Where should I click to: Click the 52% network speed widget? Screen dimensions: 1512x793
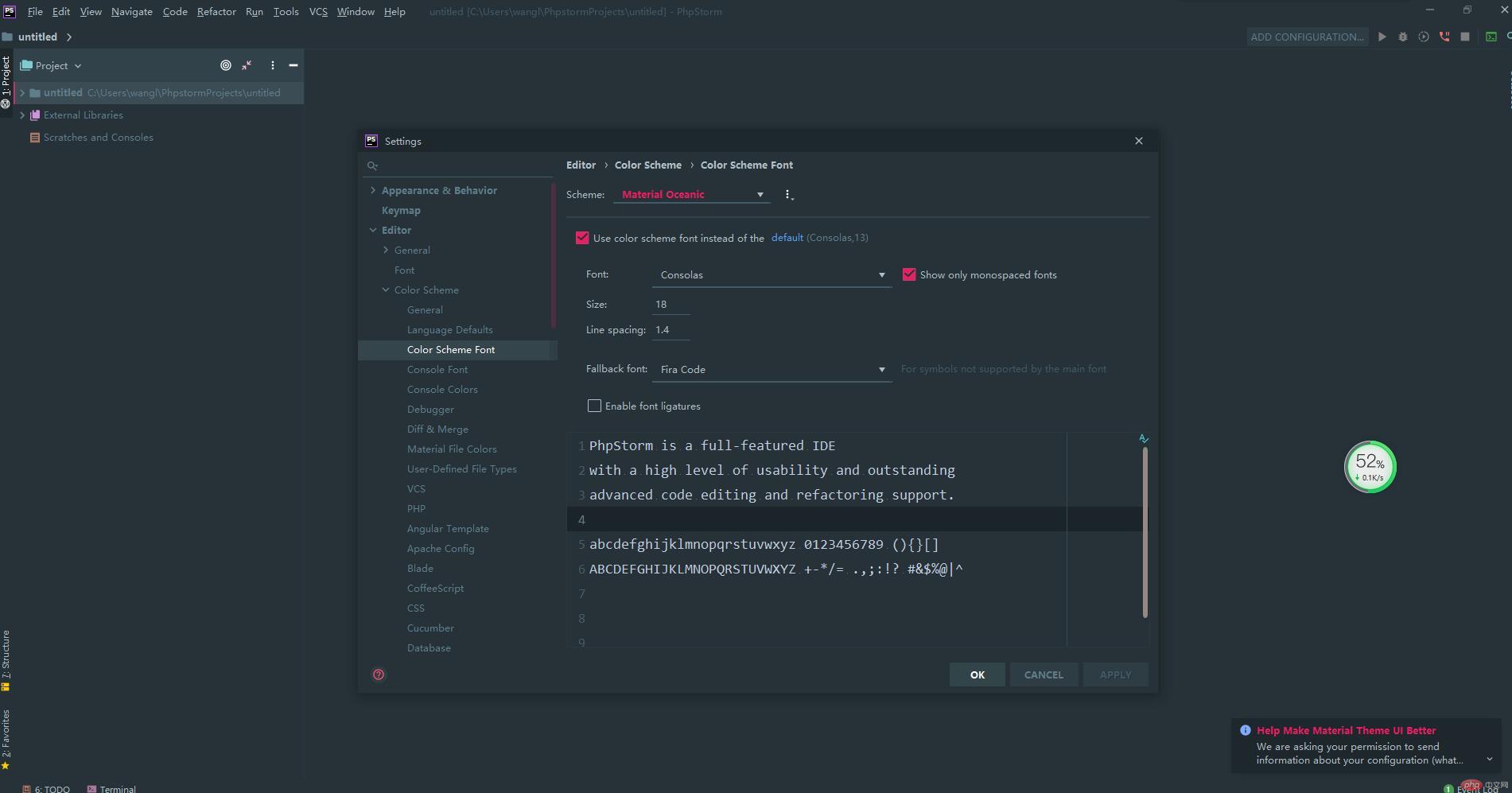tap(1370, 467)
